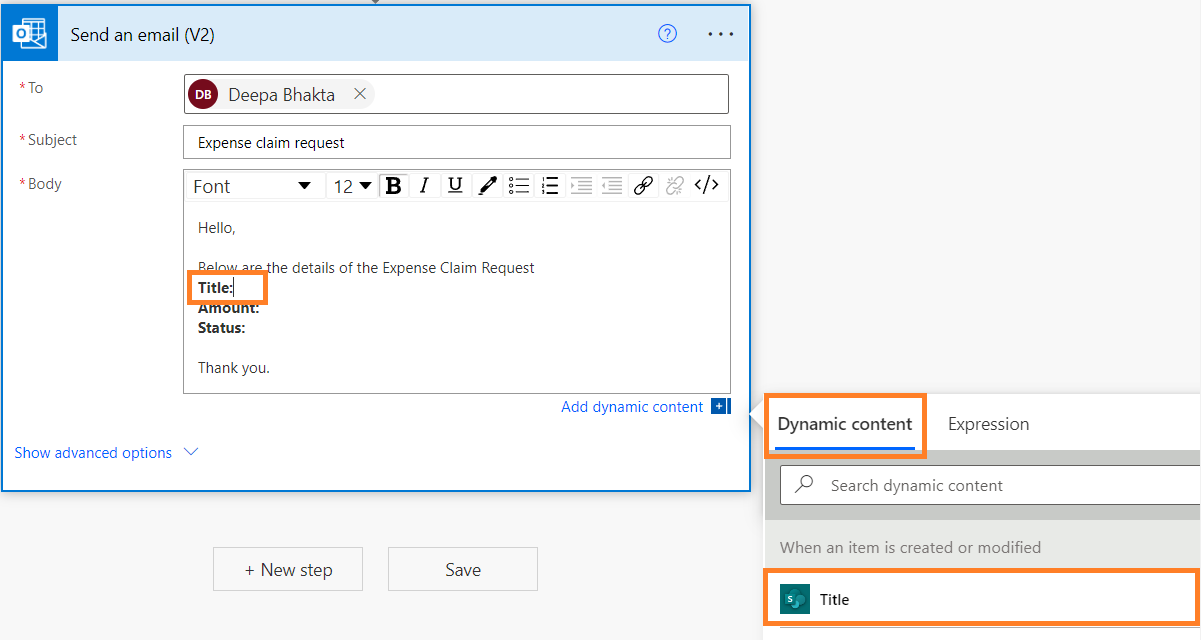Viewport: 1201px width, 640px height.
Task: Switch to HTML code view
Action: click(x=706, y=185)
